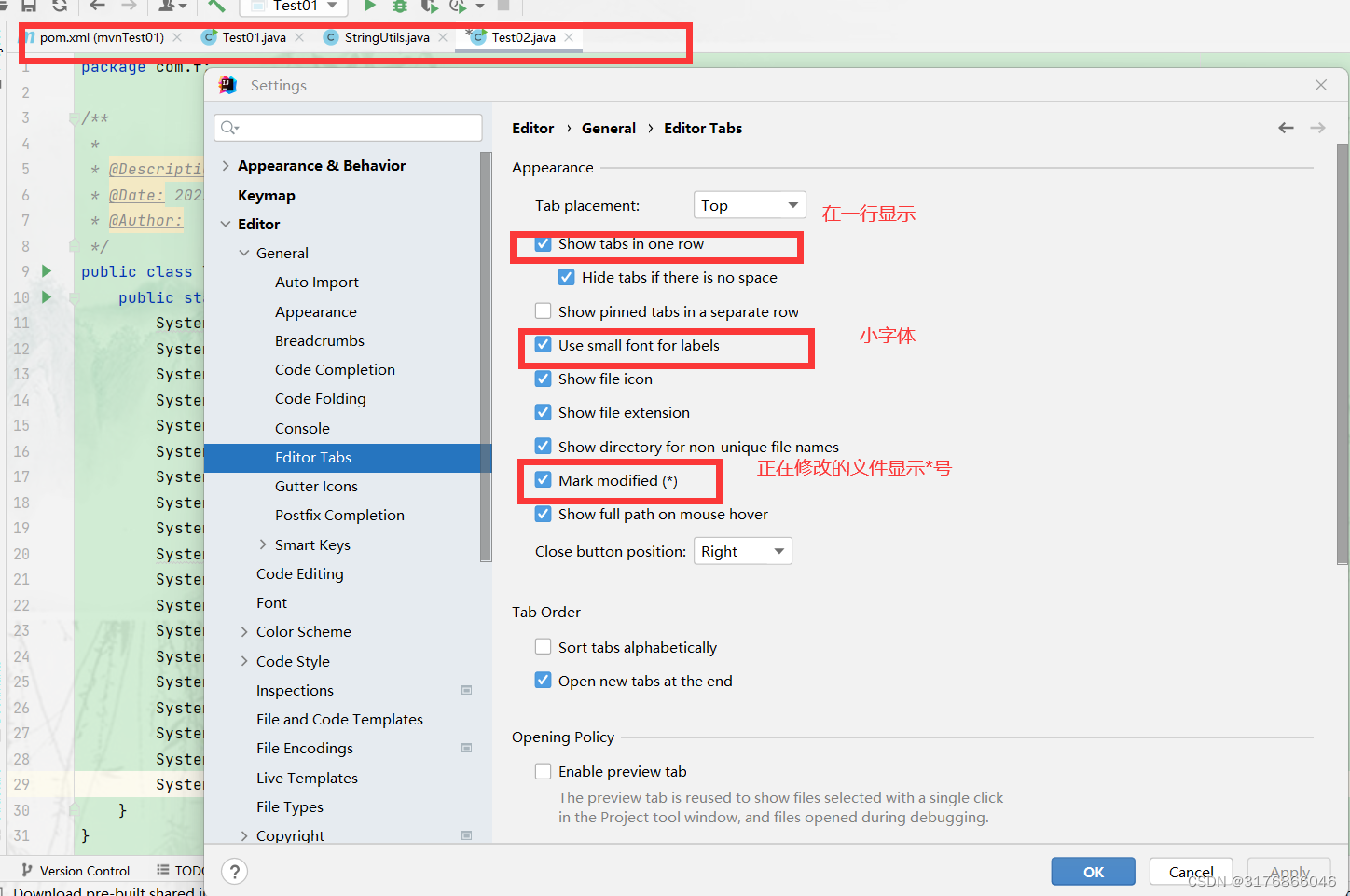The height and width of the screenshot is (896, 1350).
Task: Run Test01 with the green play icon
Action: (x=370, y=5)
